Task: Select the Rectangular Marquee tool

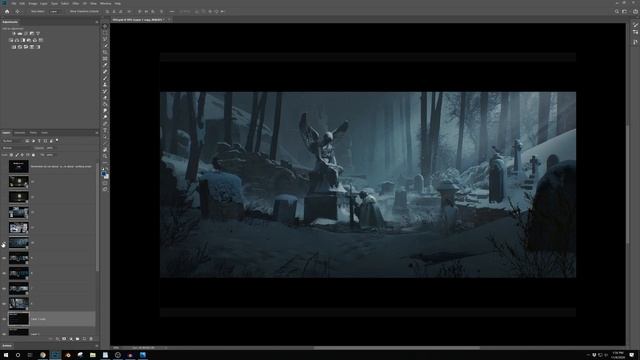Action: 105,33
